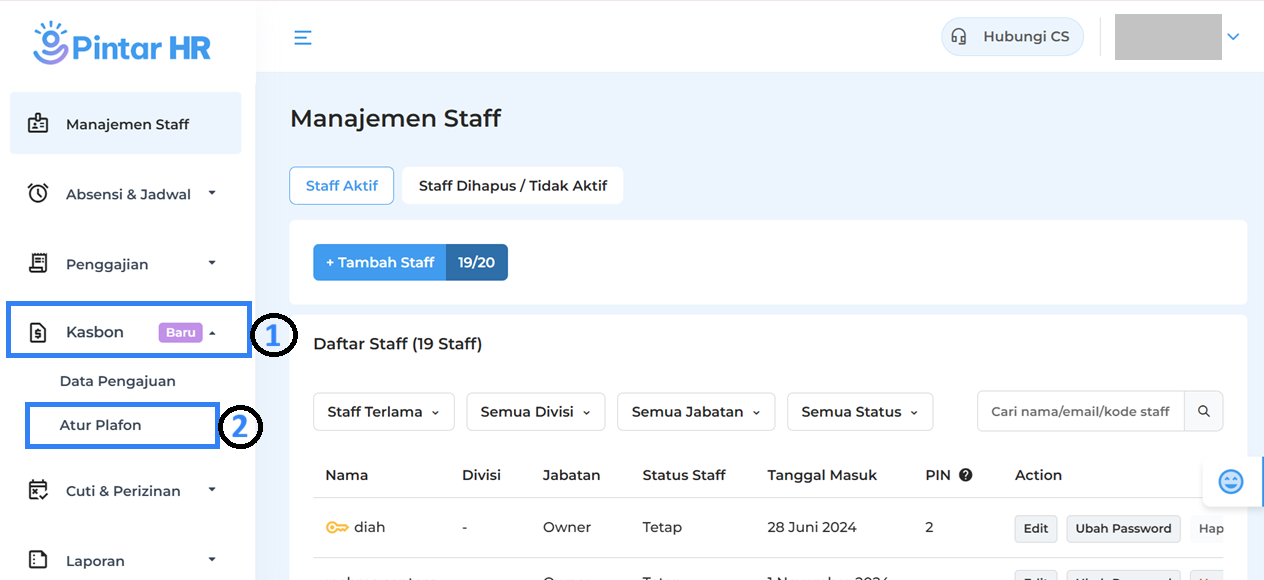Open the Semua Divisi filter dropdown
The width and height of the screenshot is (1264, 580).
(x=535, y=412)
